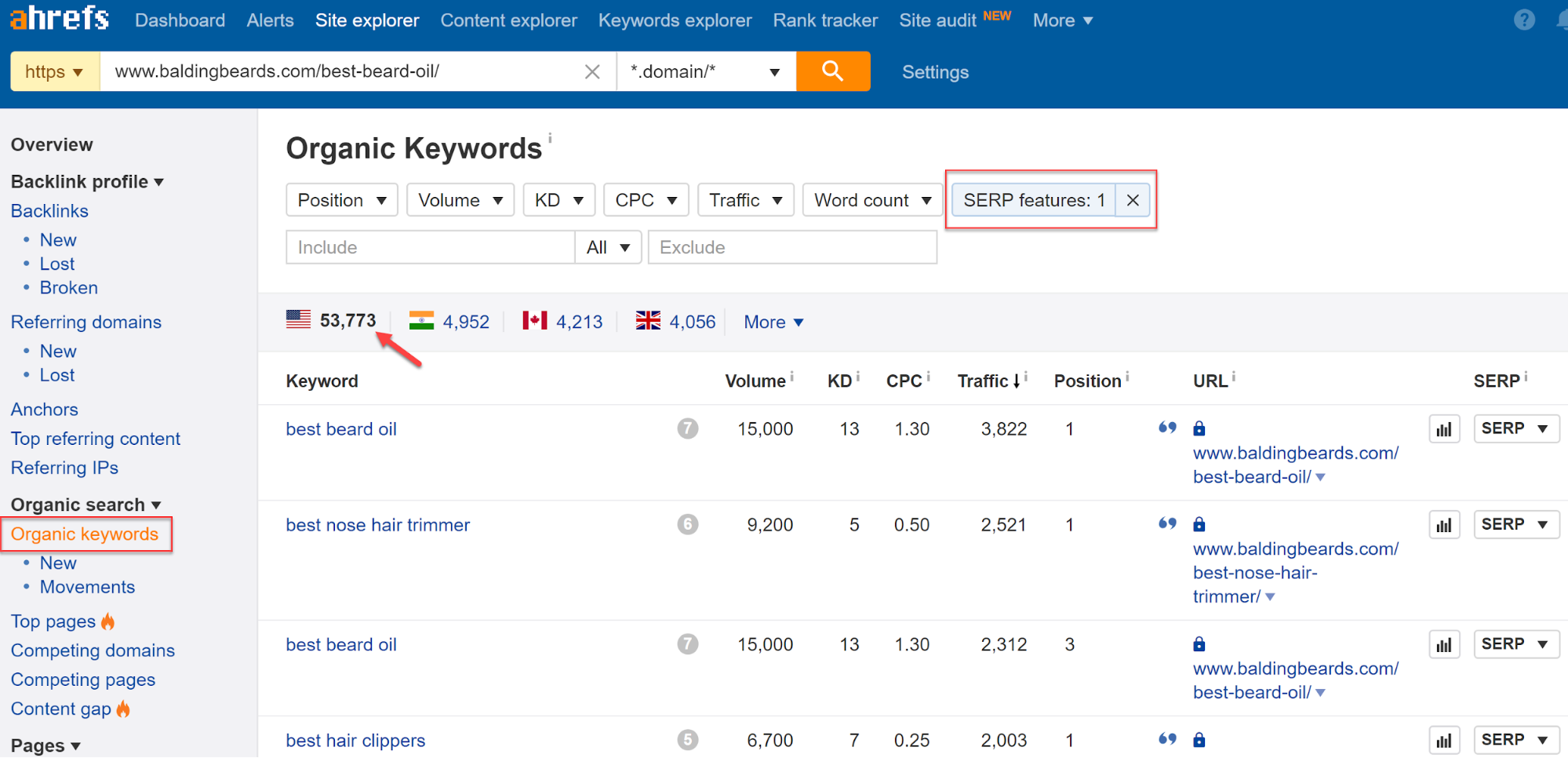Open Content explorer in top navigation
The width and height of the screenshot is (1568, 758).
click(508, 20)
